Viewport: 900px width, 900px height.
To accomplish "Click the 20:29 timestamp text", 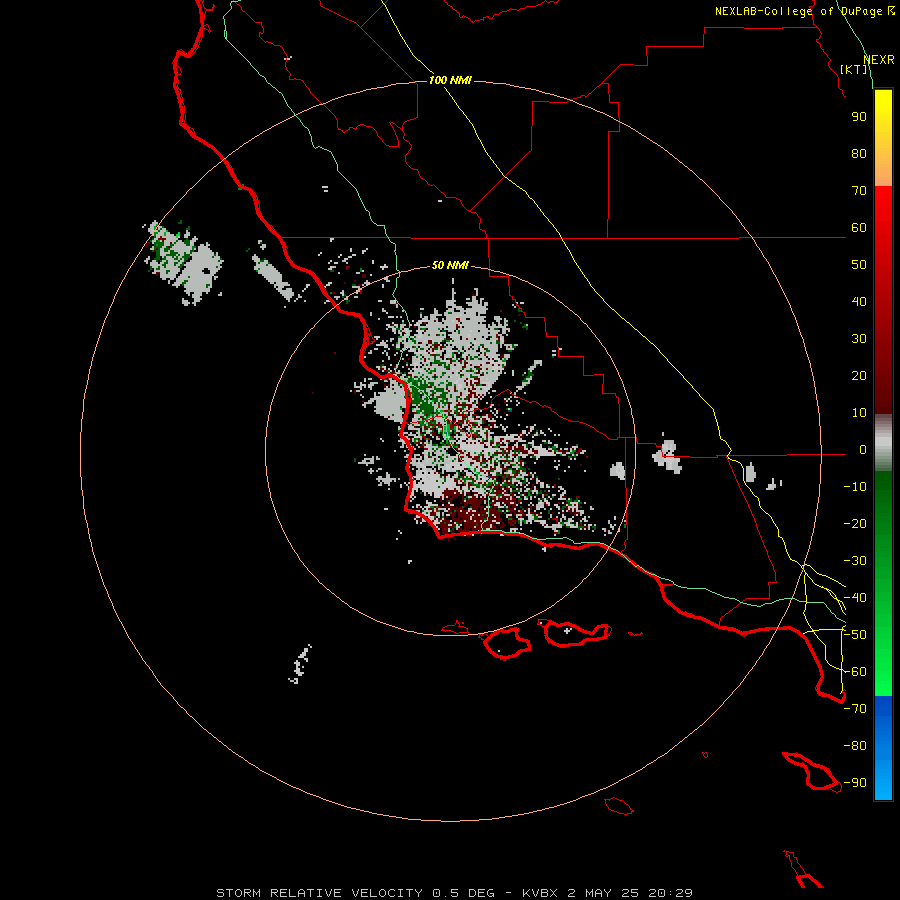I will (x=670, y=893).
